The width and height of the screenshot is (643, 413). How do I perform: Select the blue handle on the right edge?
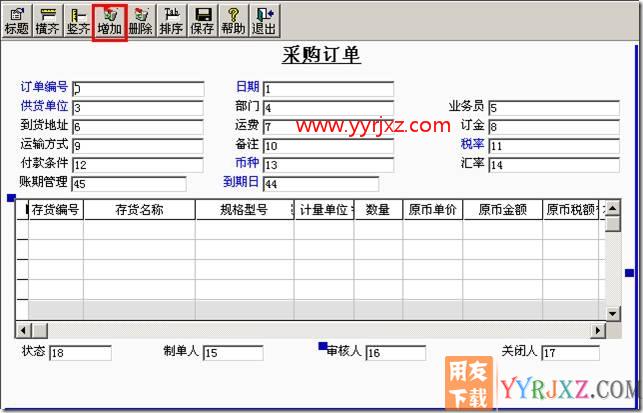point(629,273)
